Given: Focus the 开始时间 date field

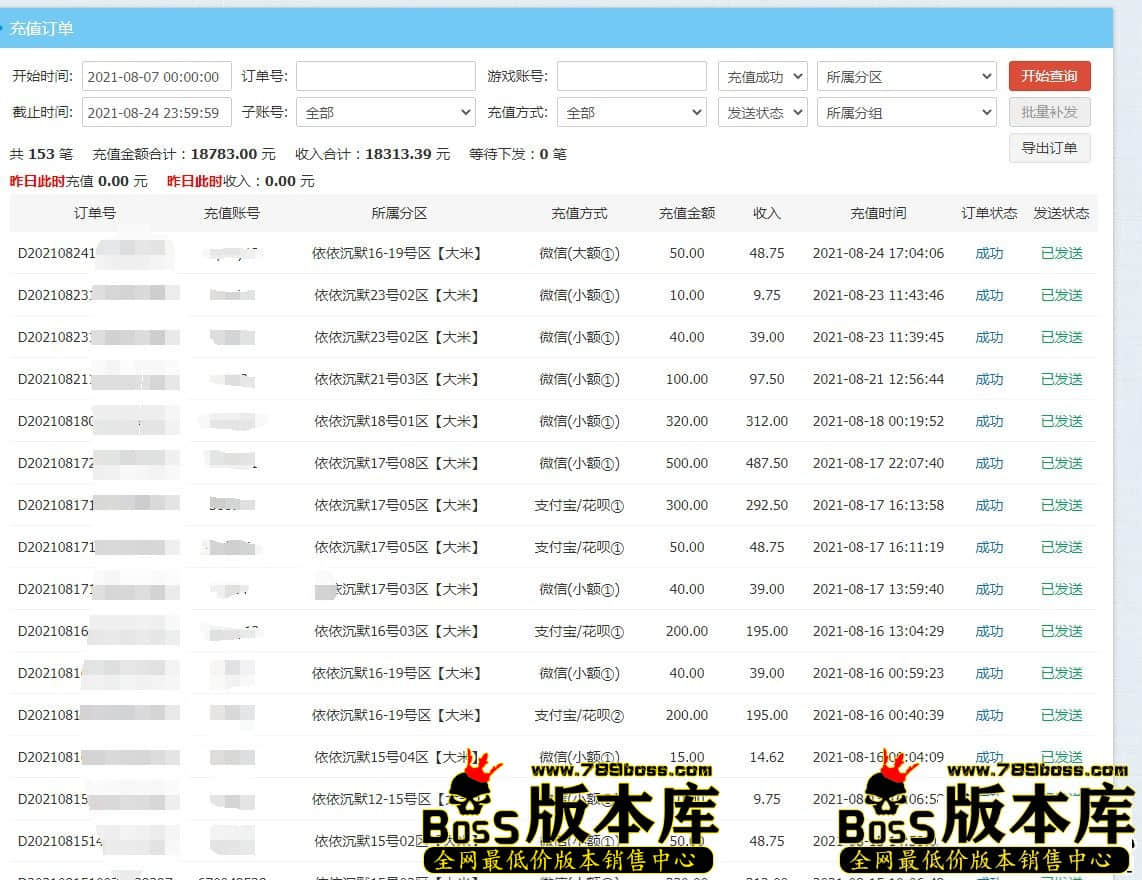Looking at the screenshot, I should [x=156, y=77].
